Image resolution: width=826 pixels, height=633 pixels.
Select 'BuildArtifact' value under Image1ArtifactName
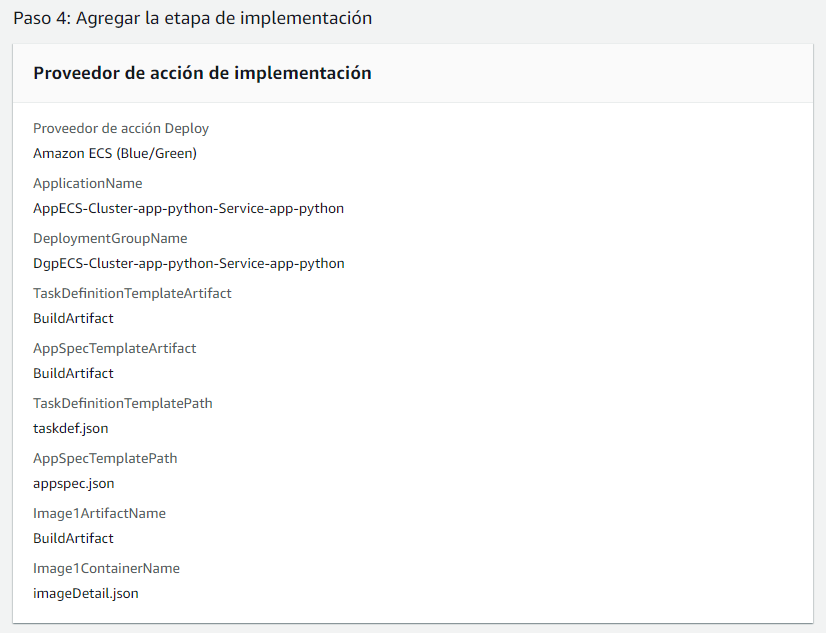coord(73,538)
